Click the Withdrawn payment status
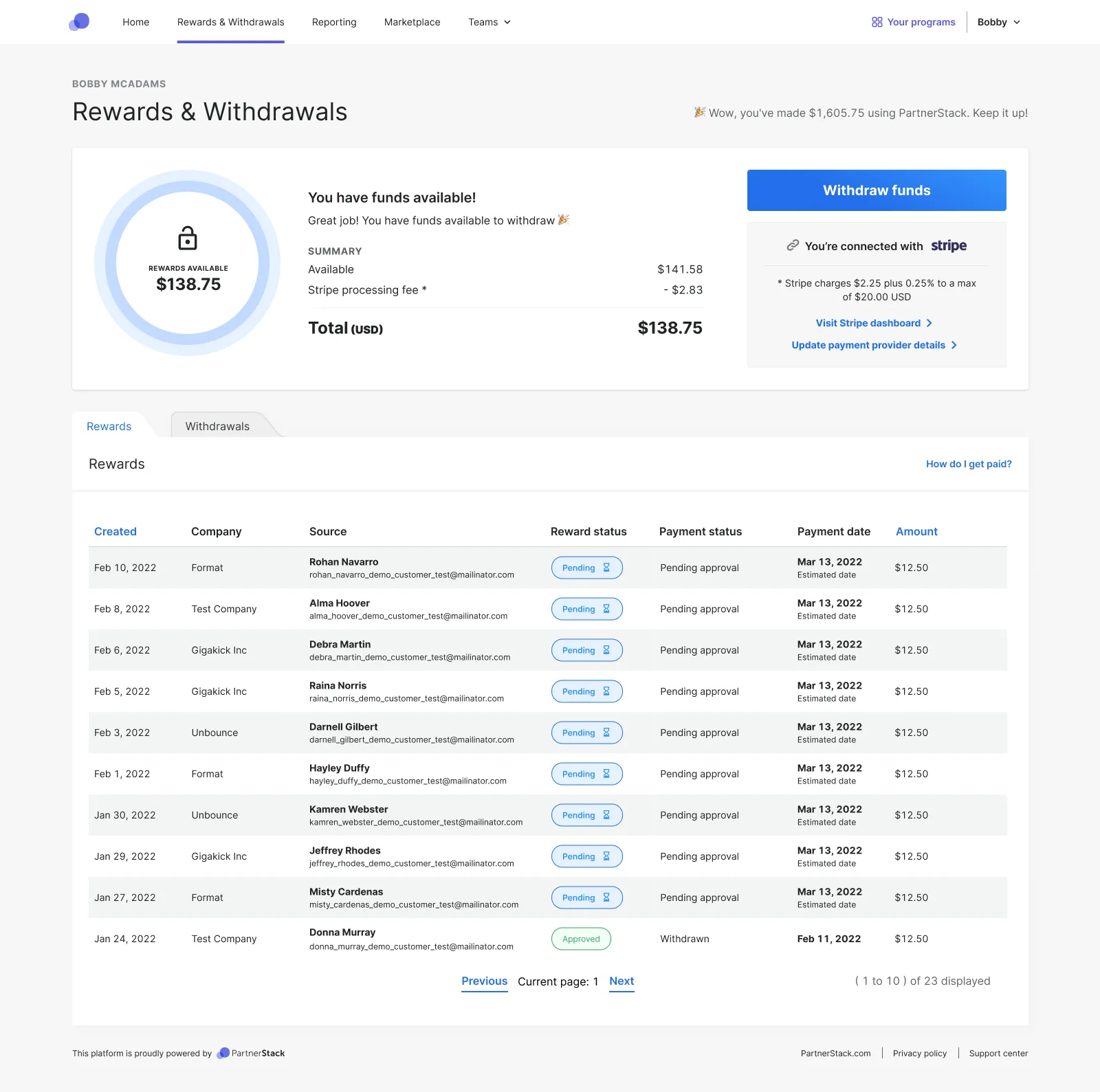 pos(685,939)
